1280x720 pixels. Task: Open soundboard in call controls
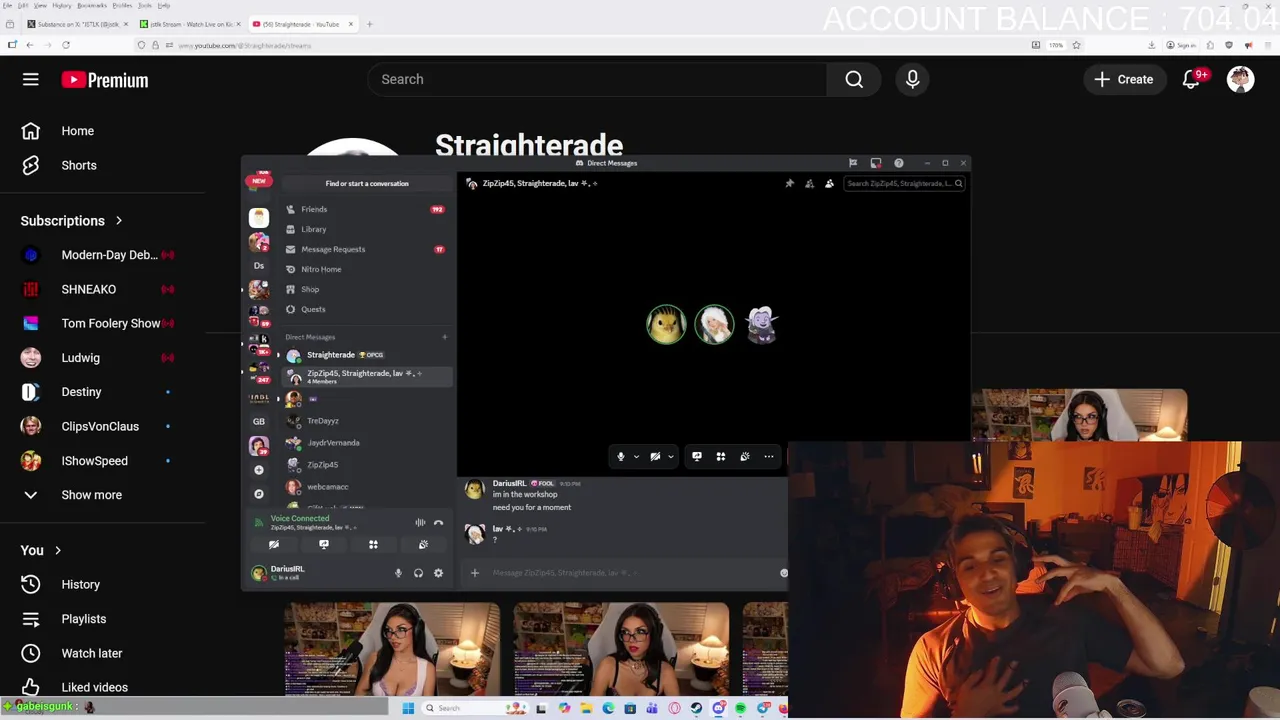[745, 457]
